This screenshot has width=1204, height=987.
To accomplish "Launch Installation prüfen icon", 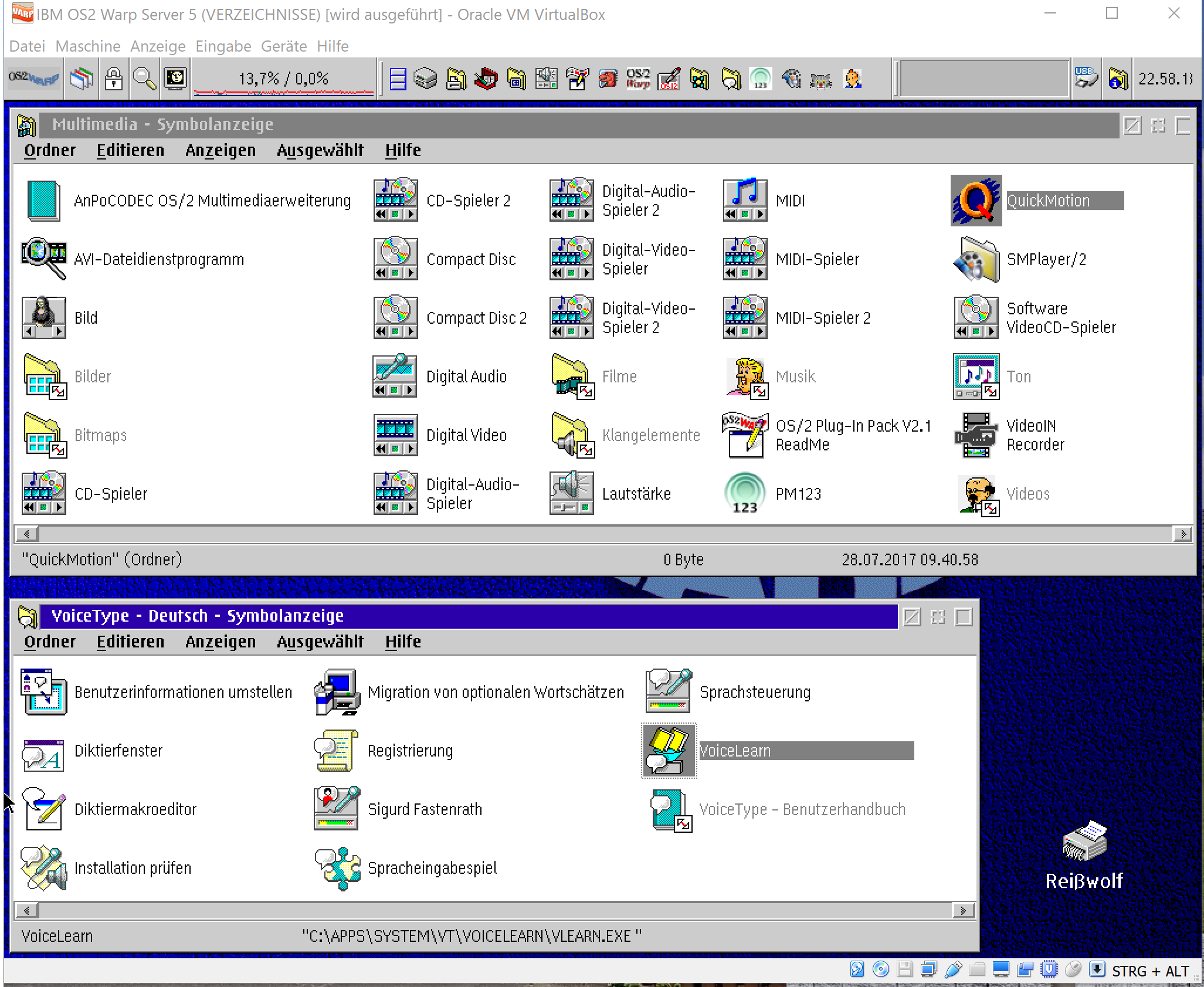I will click(x=43, y=868).
